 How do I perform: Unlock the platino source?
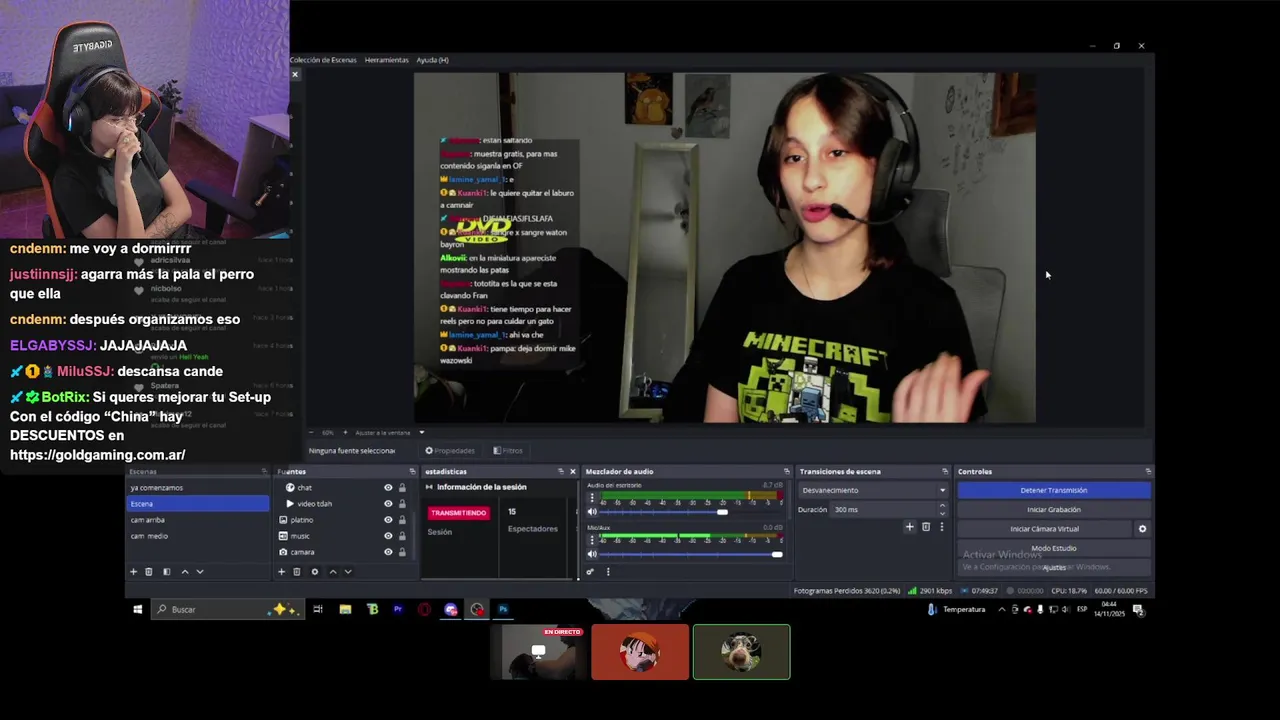[x=402, y=520]
